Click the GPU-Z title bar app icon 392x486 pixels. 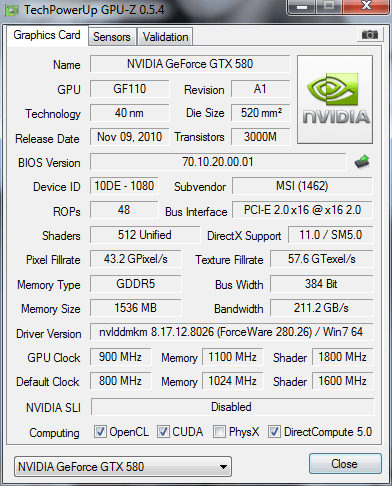coord(12,10)
